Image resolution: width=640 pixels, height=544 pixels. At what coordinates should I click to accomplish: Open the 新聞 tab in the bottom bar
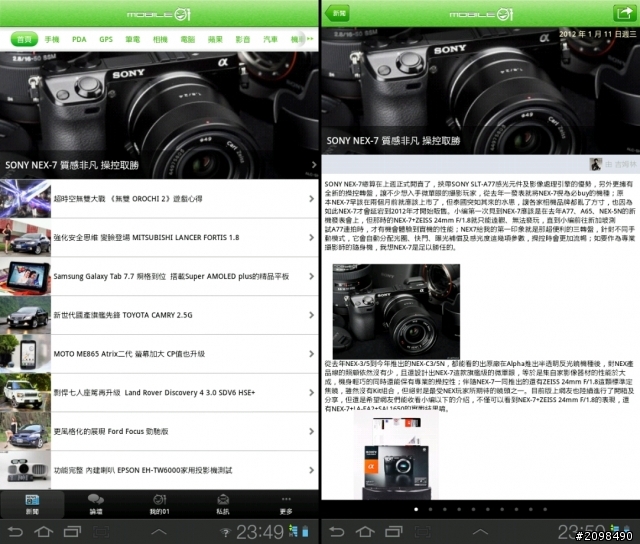click(32, 504)
